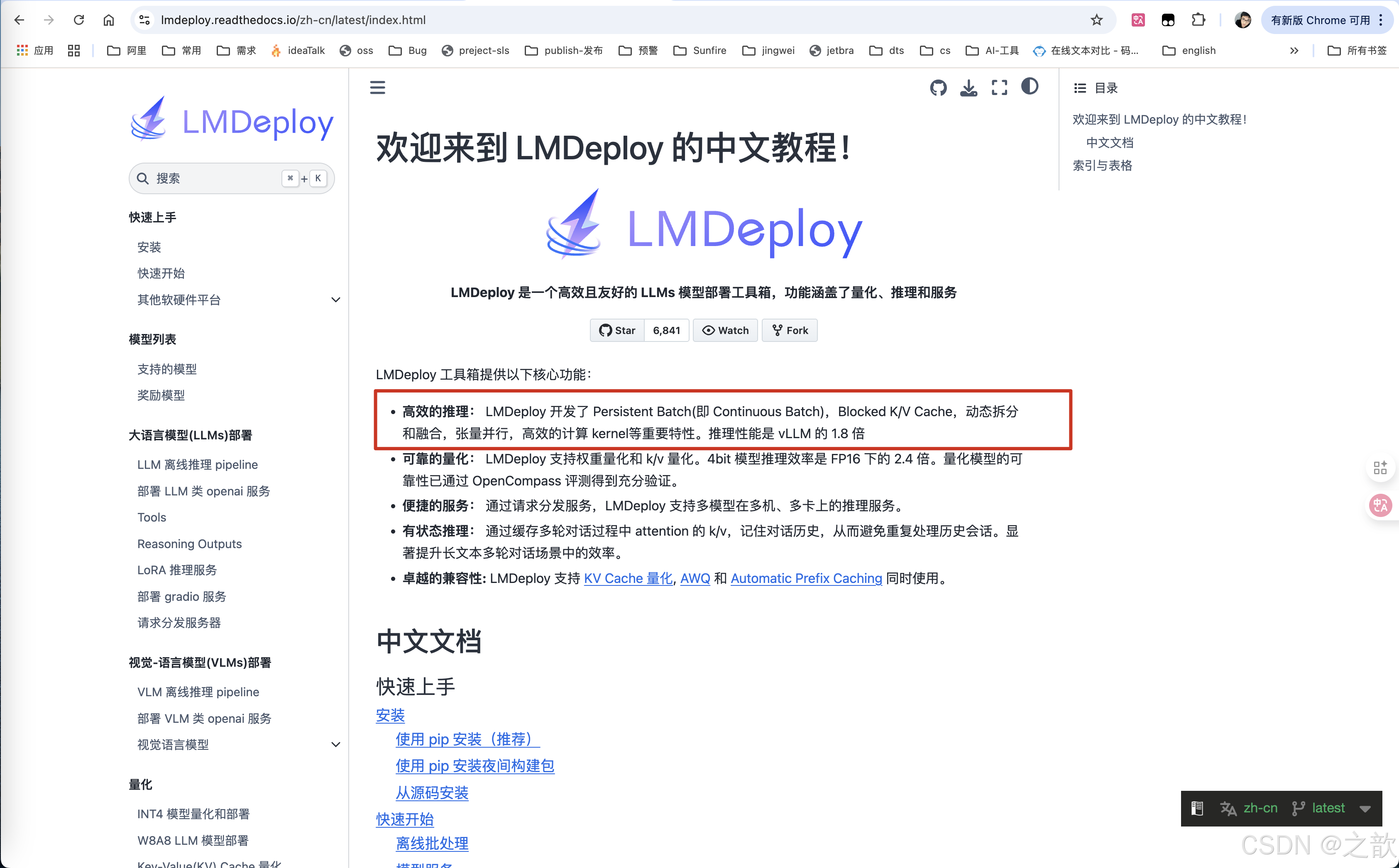The width and height of the screenshot is (1399, 868).
Task: Click the address bar URL
Action: click(293, 20)
